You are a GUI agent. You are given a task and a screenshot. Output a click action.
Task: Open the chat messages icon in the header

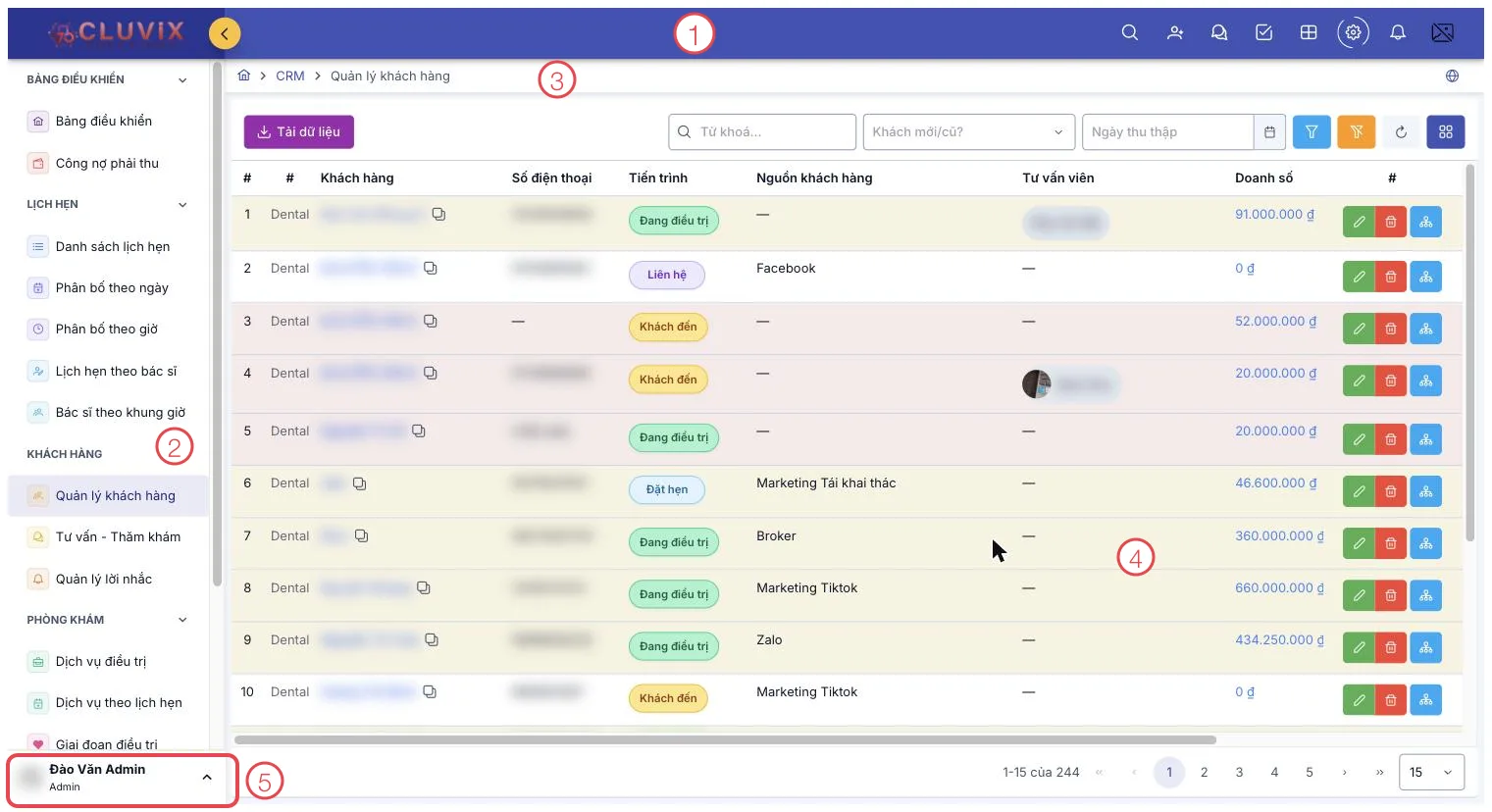click(1219, 32)
